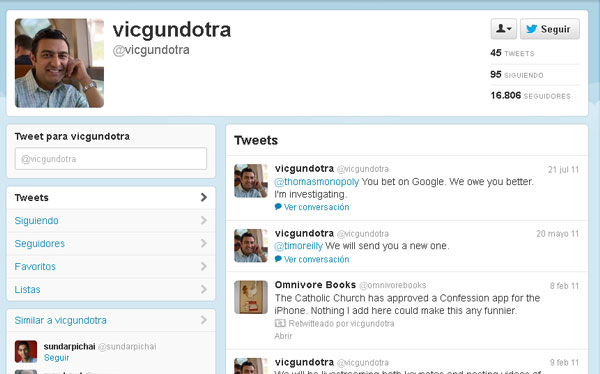Click @omnivorebooks handle text
Viewport: 600px width, 374px height.
click(x=393, y=285)
